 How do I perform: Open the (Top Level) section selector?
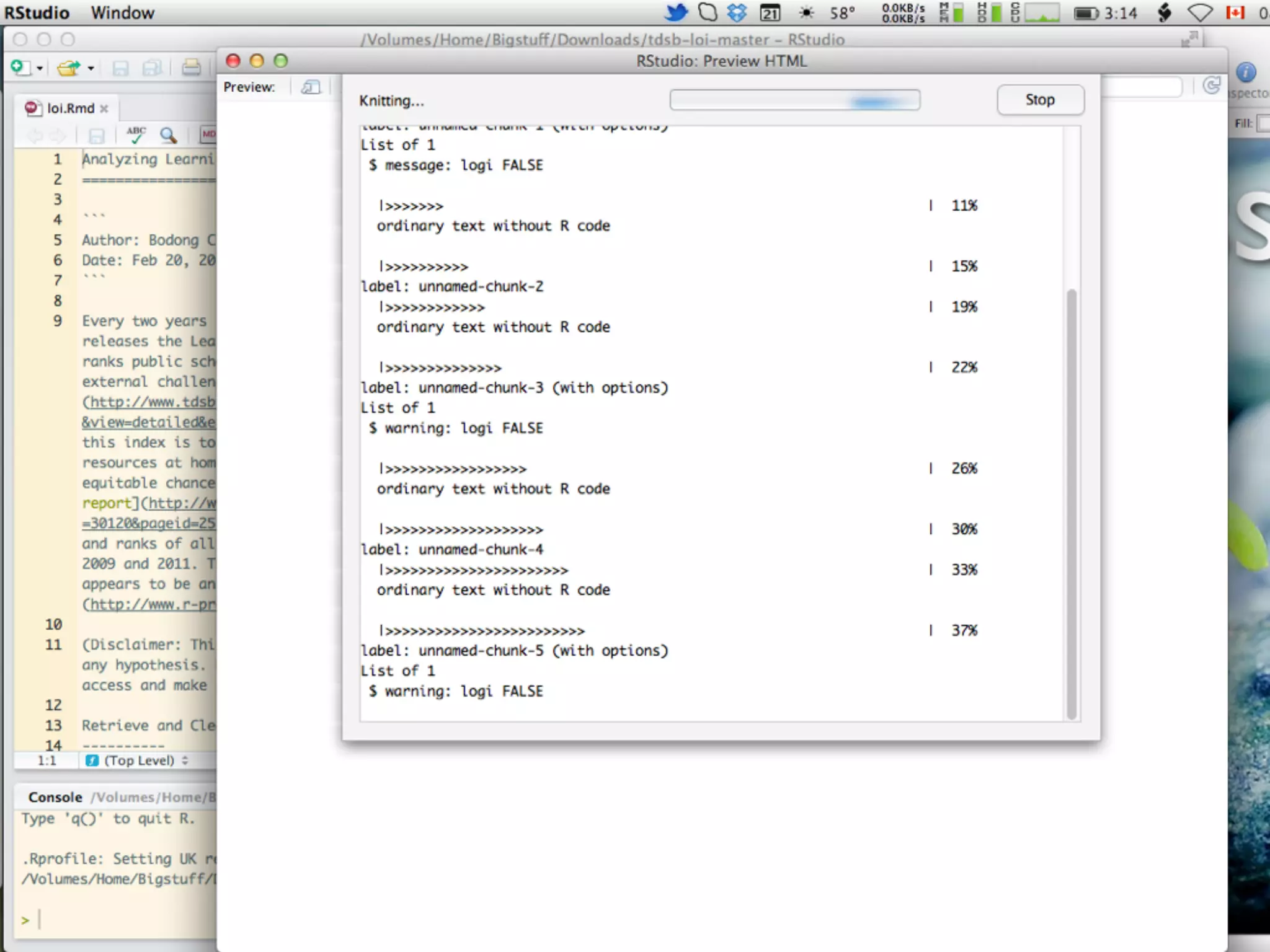point(139,760)
